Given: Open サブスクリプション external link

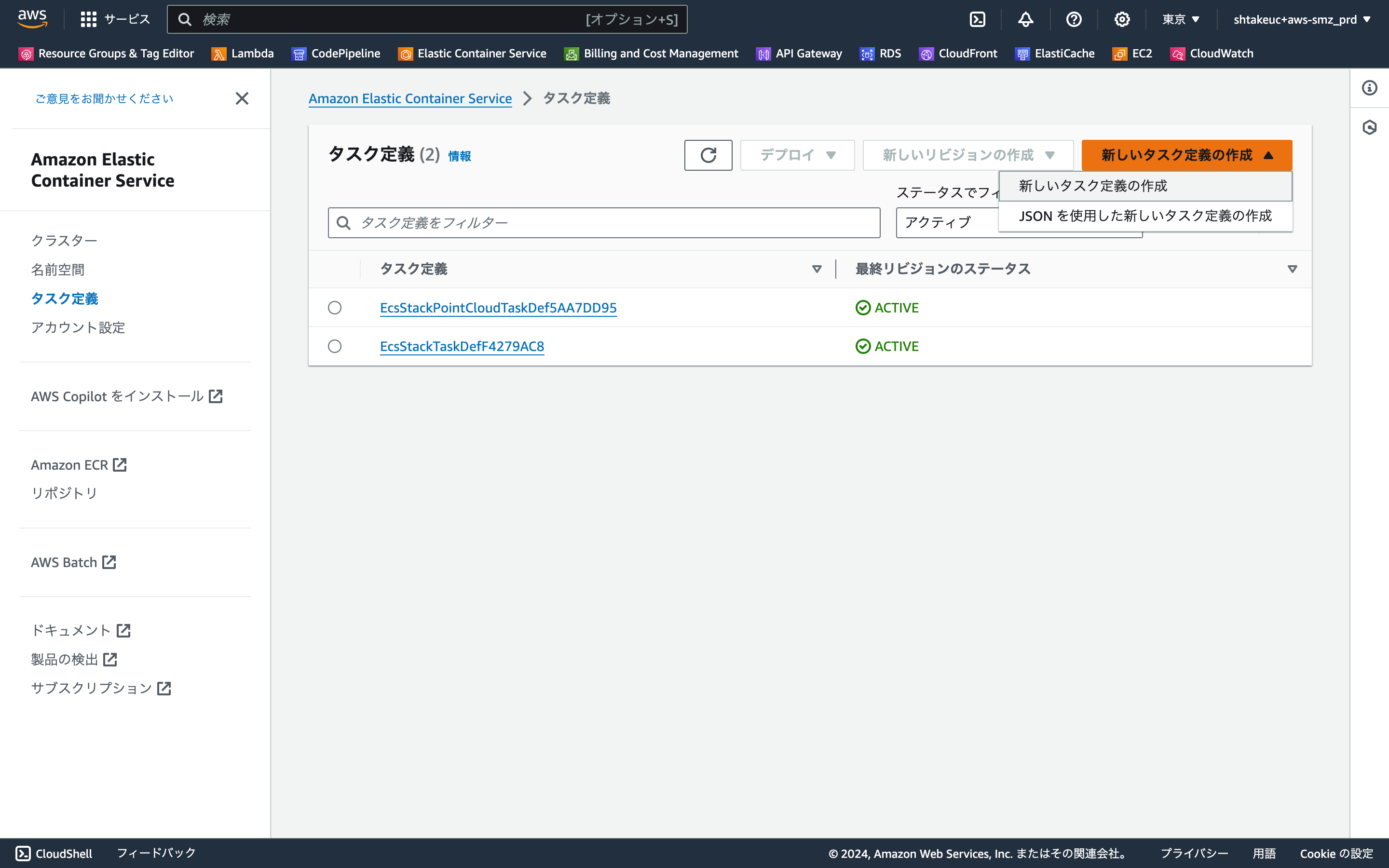Looking at the screenshot, I should pyautogui.click(x=101, y=688).
